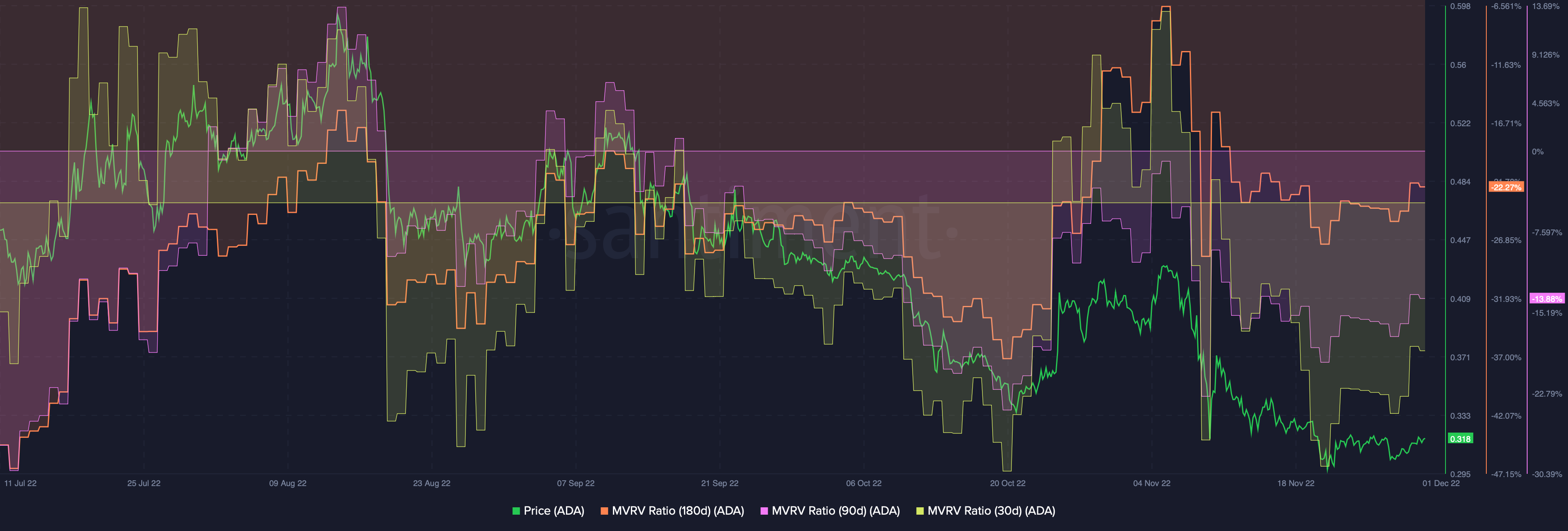Click the 13.69% top right axis label
Image resolution: width=1568 pixels, height=531 pixels.
1546,7
